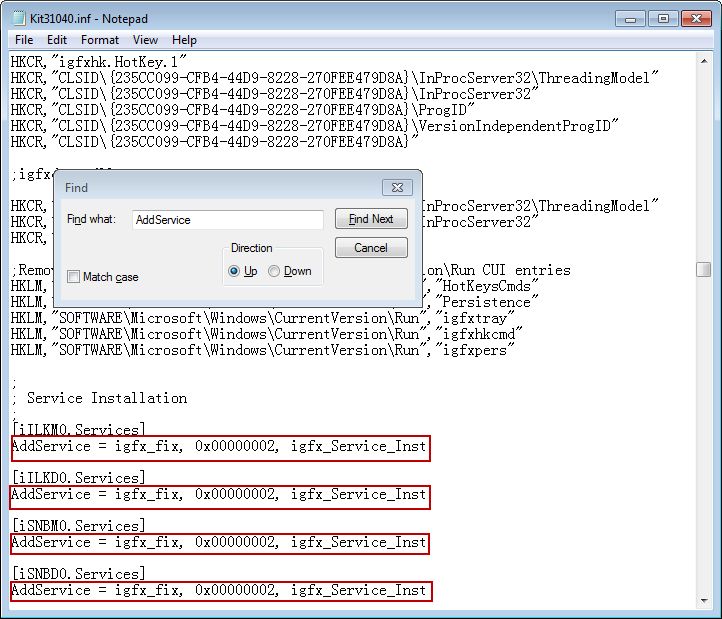
Task: Click the Find what text field
Action: pyautogui.click(x=227, y=219)
